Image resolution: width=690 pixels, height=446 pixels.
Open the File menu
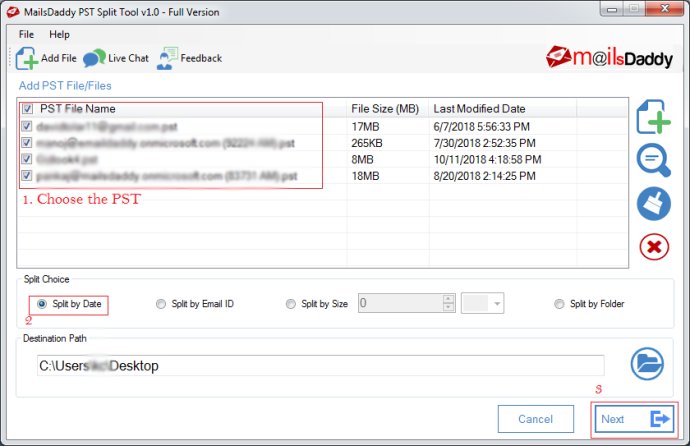[x=26, y=34]
